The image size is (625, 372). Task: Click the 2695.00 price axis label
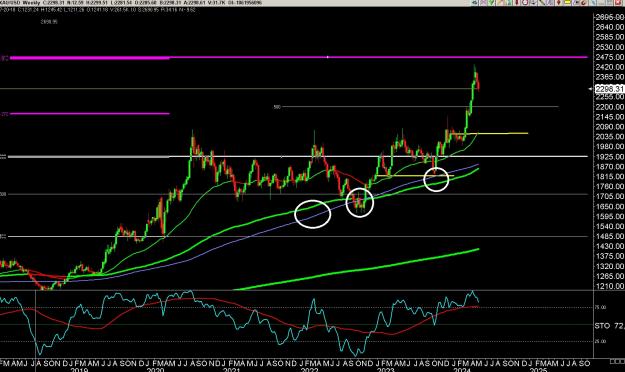click(x=609, y=17)
